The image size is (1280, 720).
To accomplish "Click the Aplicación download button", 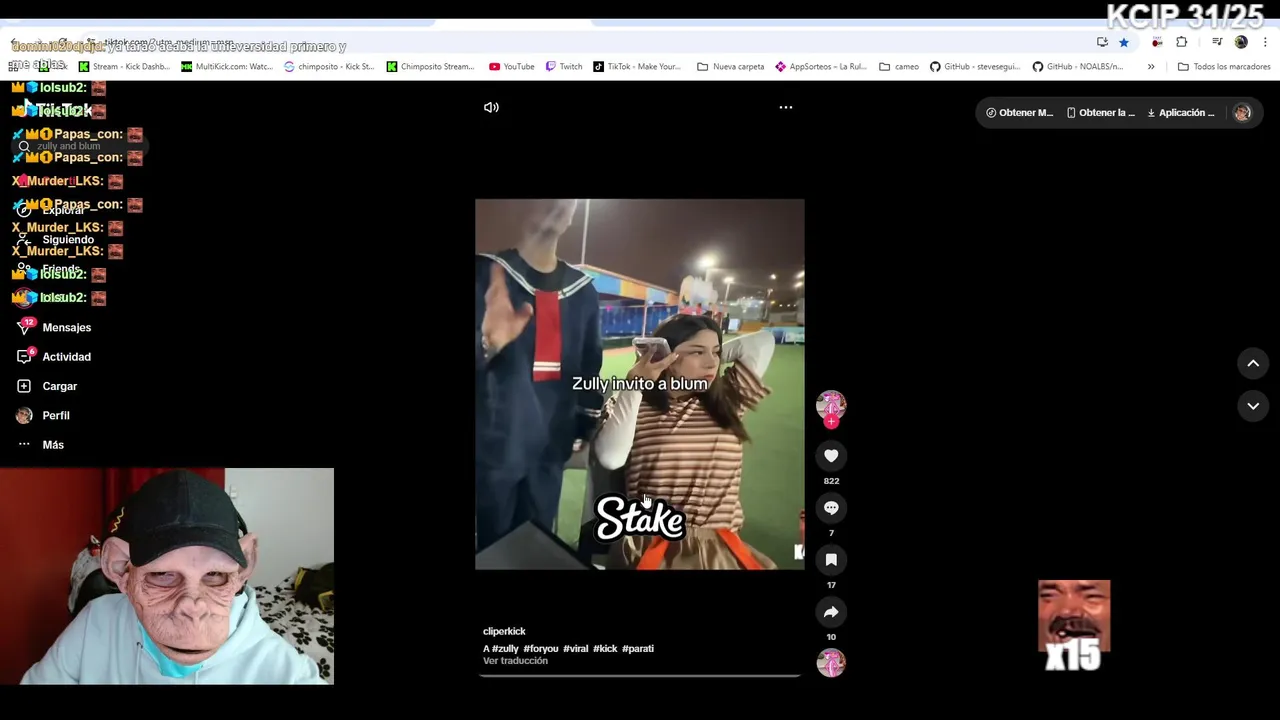I will point(1181,113).
